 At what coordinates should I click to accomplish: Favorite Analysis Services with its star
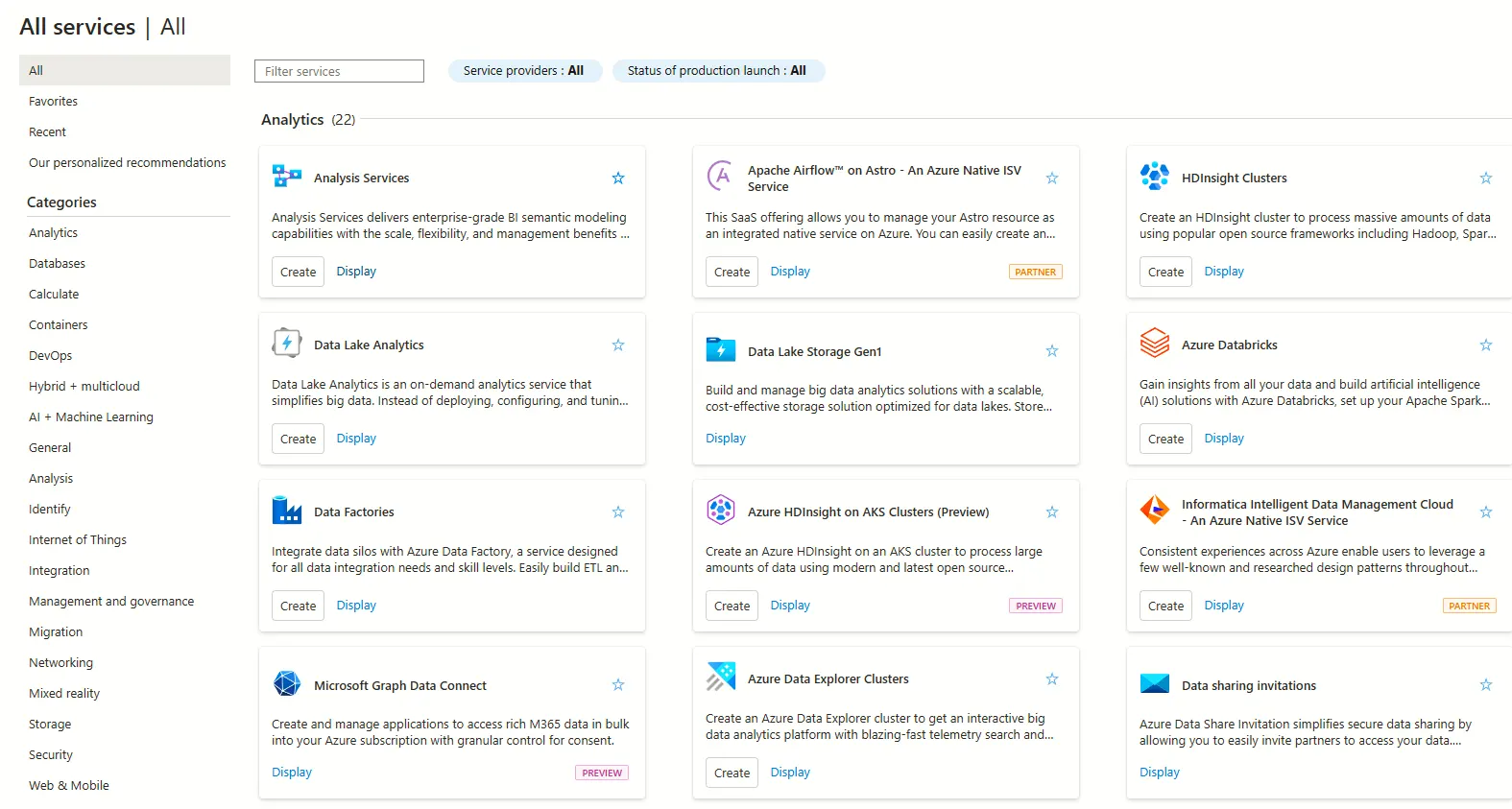tap(618, 178)
